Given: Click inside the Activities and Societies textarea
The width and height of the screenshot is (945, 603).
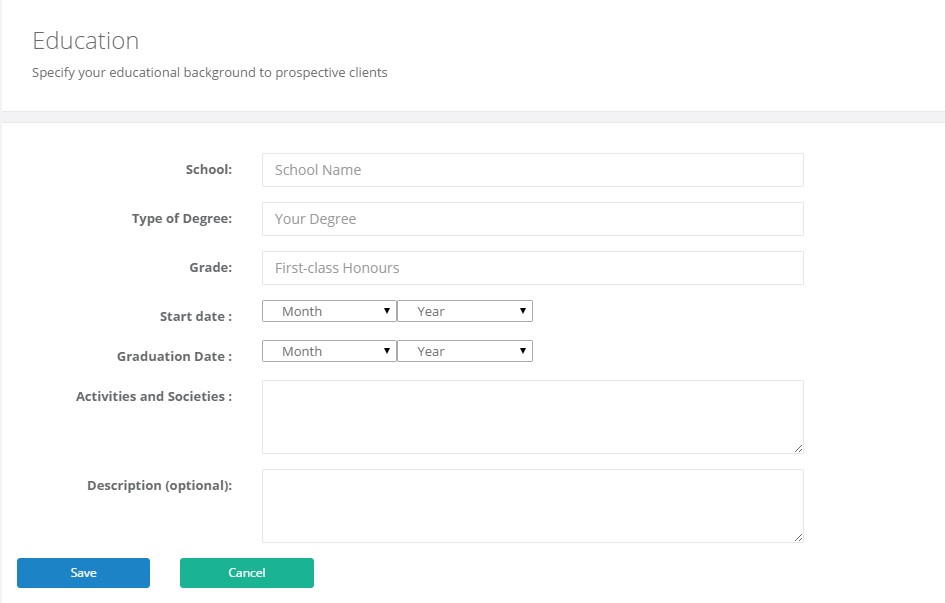Looking at the screenshot, I should coord(533,417).
